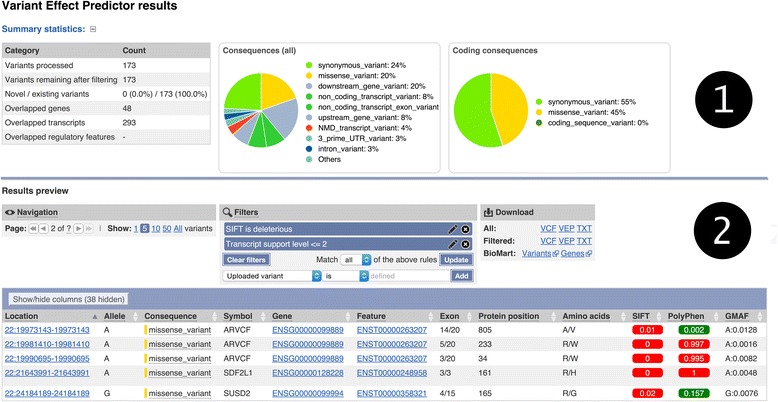Edit the 'SIFT is deleterious' filter
The width and height of the screenshot is (778, 402).
click(x=452, y=229)
